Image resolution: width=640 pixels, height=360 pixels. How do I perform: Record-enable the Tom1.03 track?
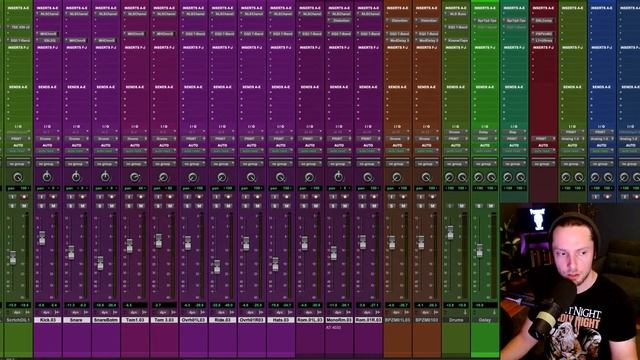pyautogui.click(x=140, y=197)
